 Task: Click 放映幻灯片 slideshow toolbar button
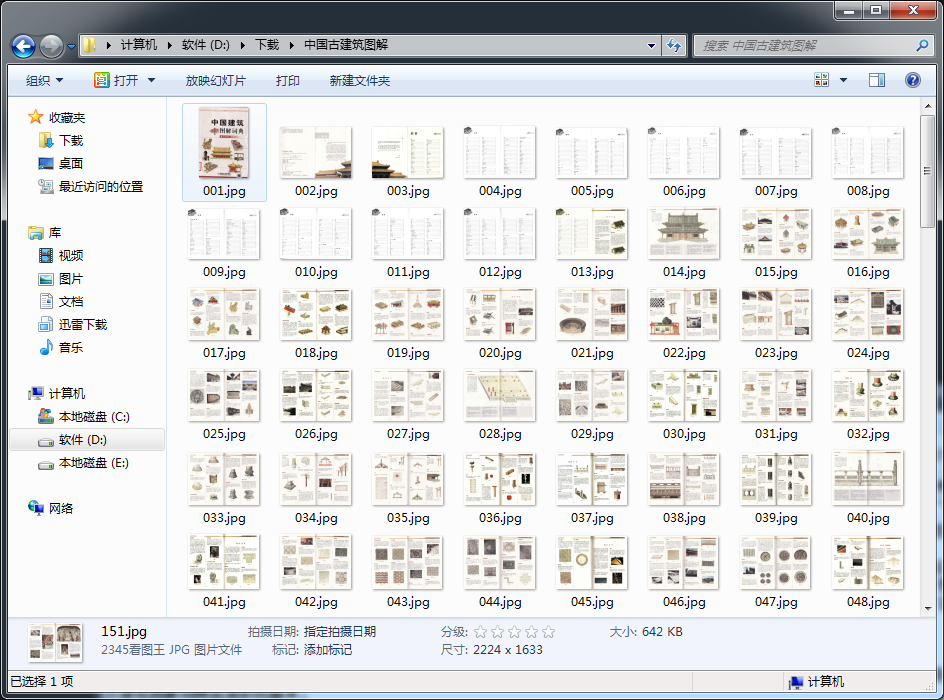point(215,80)
